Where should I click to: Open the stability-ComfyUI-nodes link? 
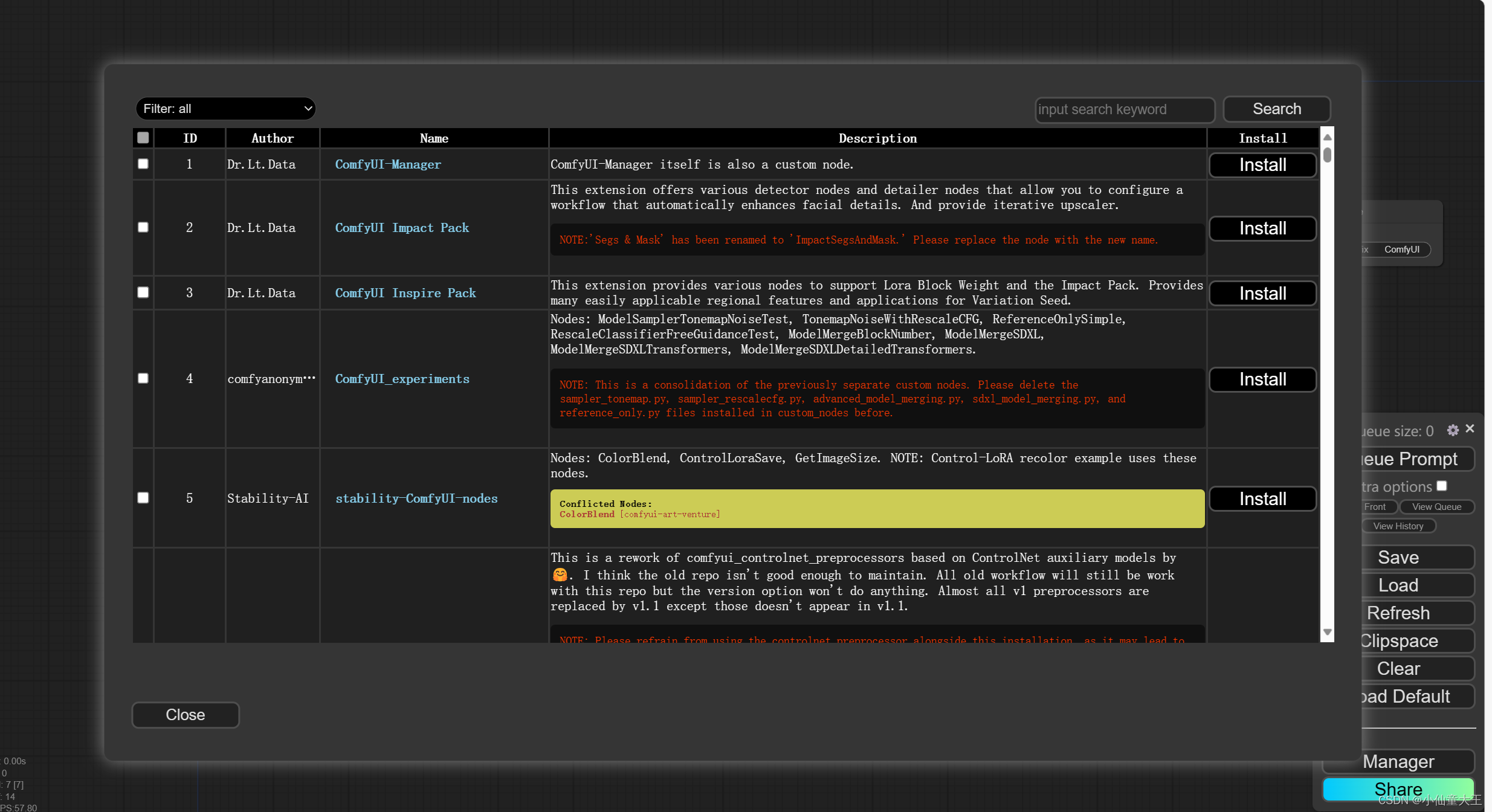pos(416,498)
